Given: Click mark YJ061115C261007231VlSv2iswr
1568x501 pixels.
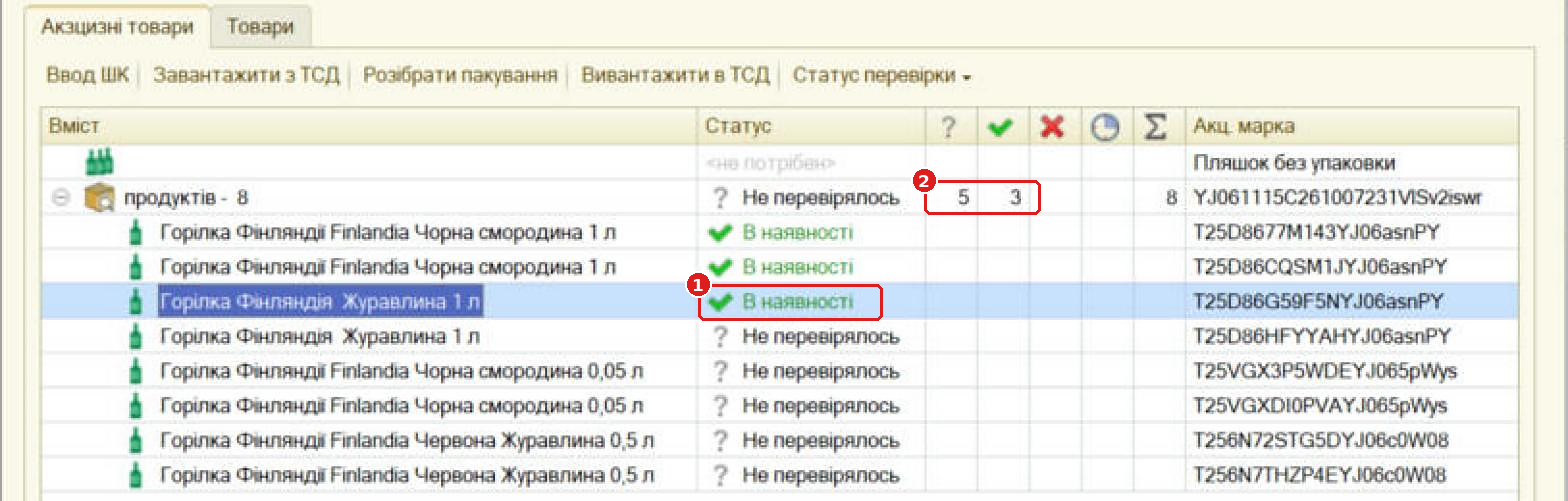Looking at the screenshot, I should coord(1336,198).
